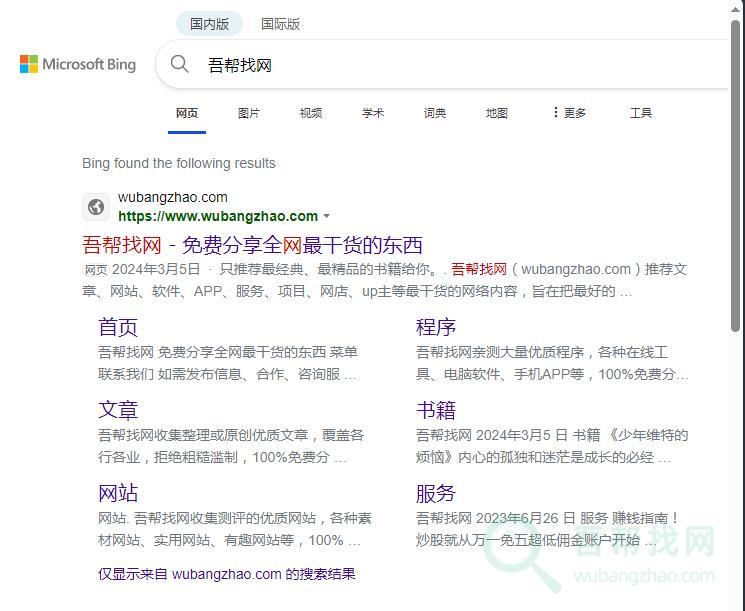
Task: Click the 工具 tools option
Action: coord(641,113)
